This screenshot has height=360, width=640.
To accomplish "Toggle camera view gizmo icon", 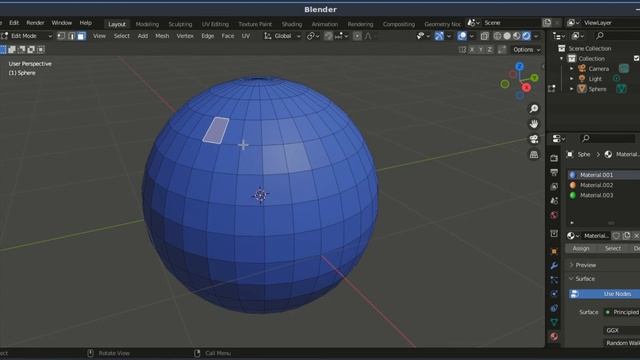I will tap(533, 139).
